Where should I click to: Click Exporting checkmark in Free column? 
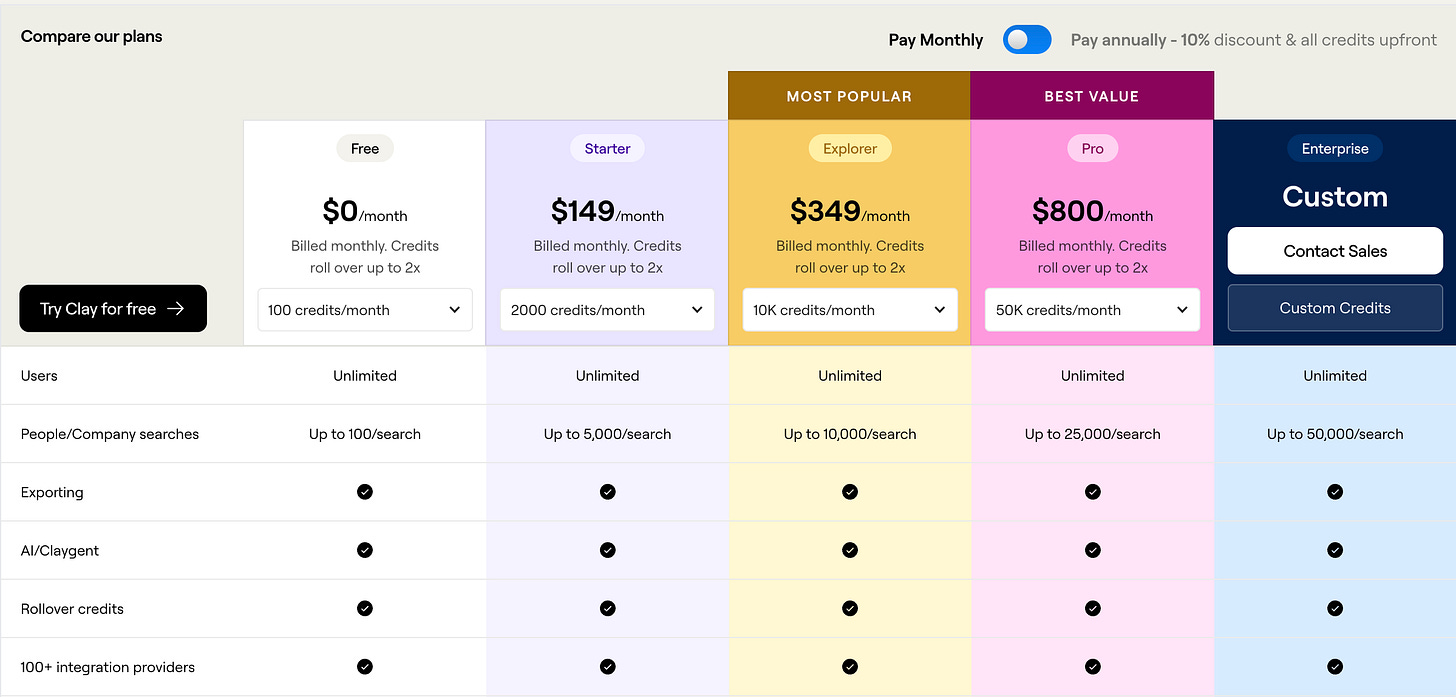coord(365,492)
